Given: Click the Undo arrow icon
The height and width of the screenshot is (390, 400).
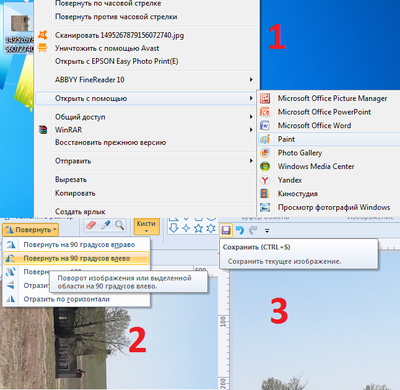Looking at the screenshot, I should click(240, 230).
